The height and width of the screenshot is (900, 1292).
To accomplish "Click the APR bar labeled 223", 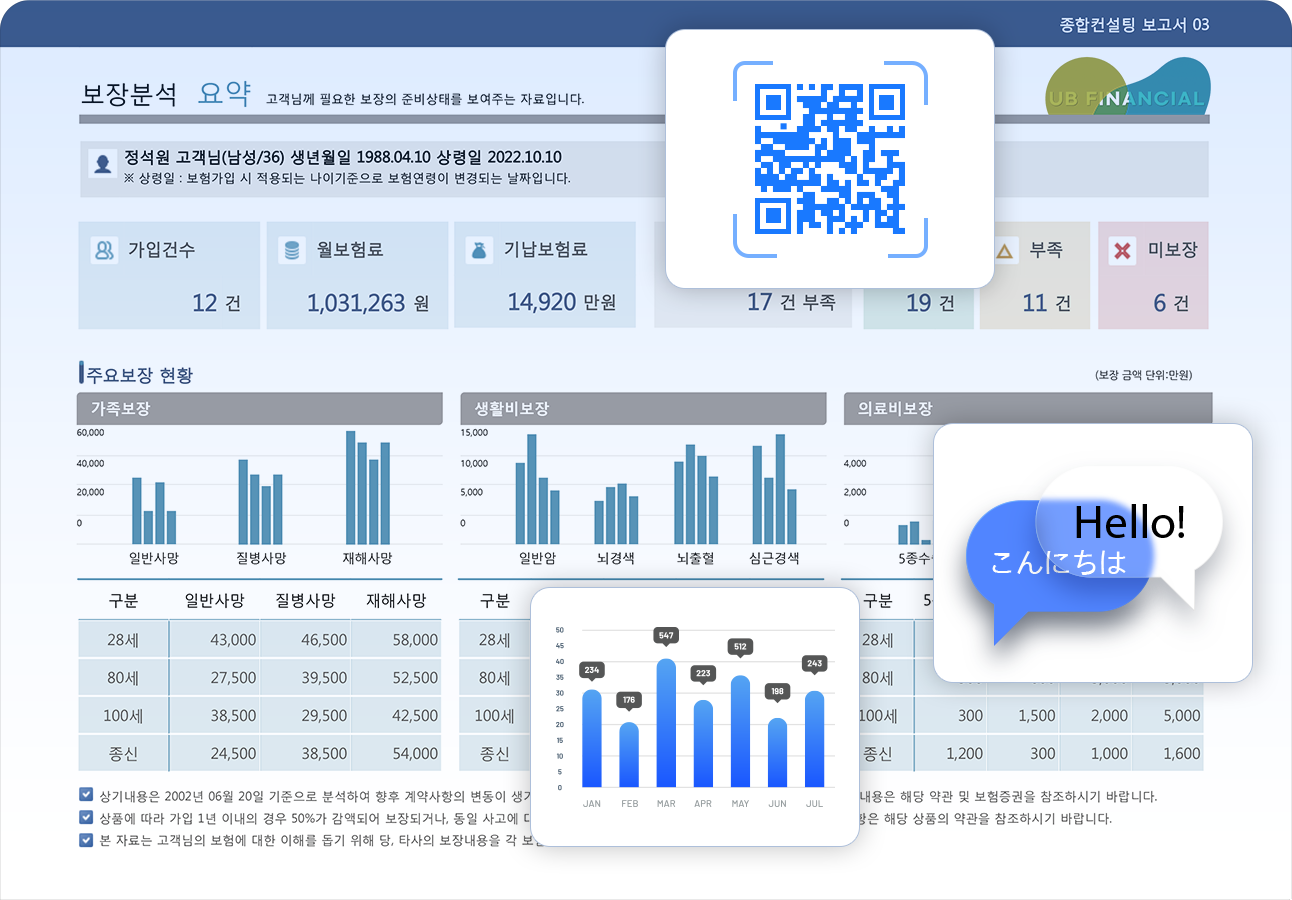I will click(703, 743).
